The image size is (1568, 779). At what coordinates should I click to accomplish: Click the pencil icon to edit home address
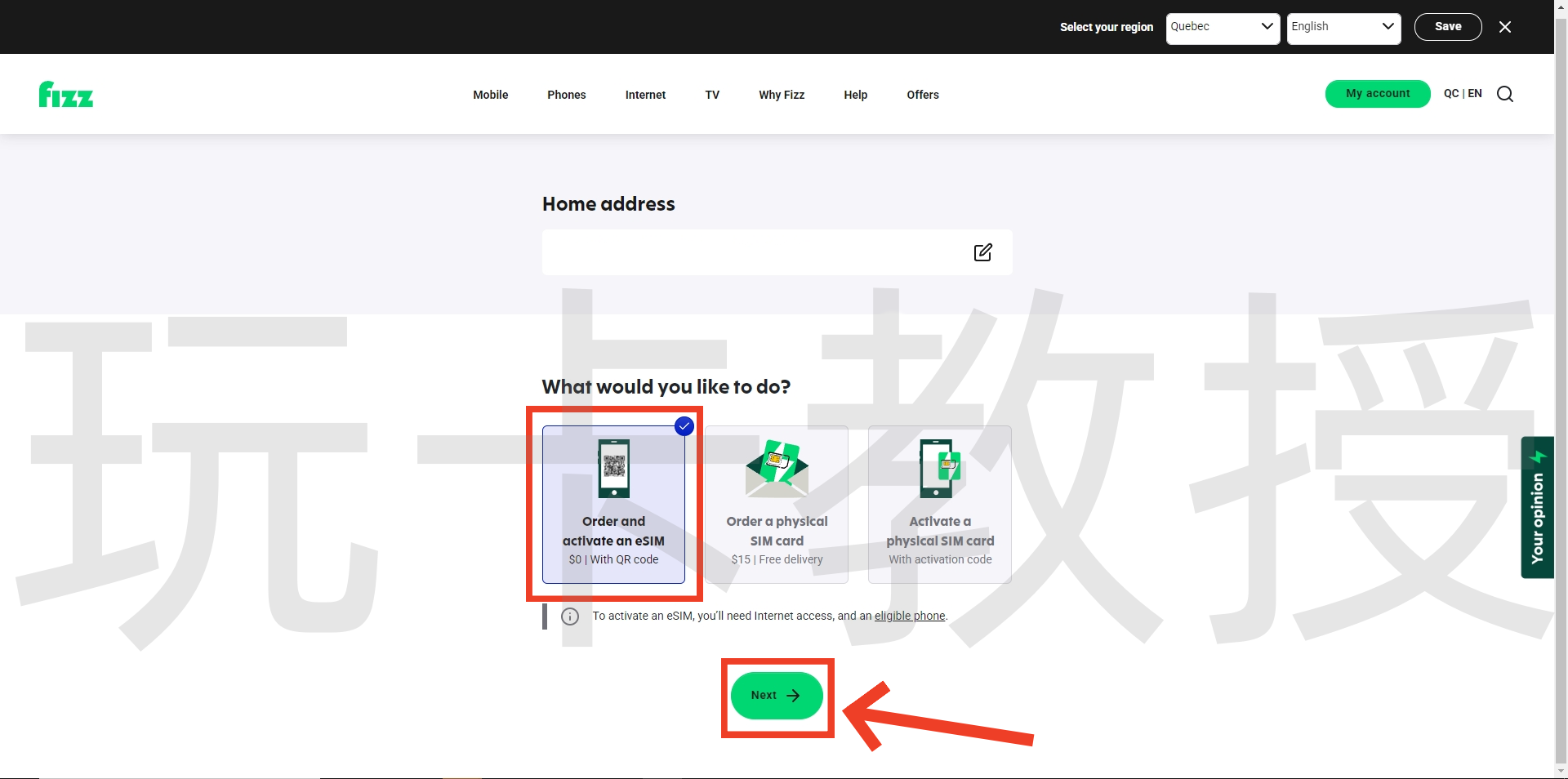[982, 252]
